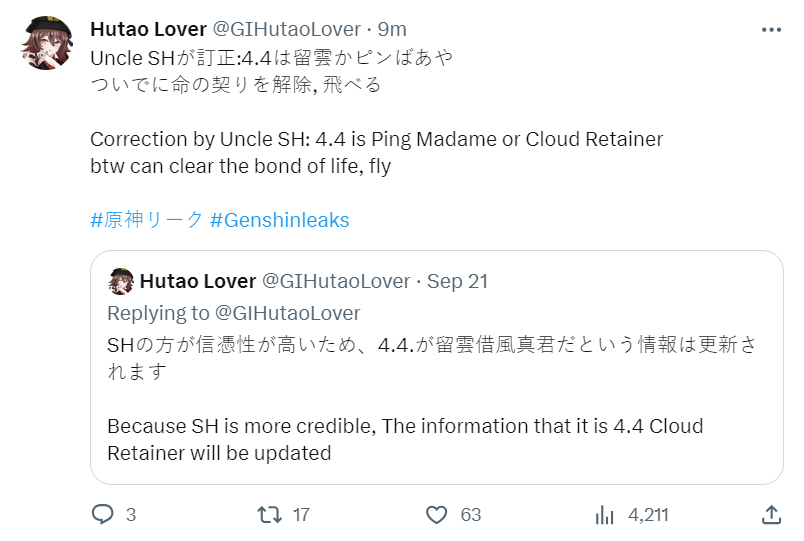Click the Hutao Lover name in the quoted tweet
The width and height of the screenshot is (804, 541).
point(196,281)
